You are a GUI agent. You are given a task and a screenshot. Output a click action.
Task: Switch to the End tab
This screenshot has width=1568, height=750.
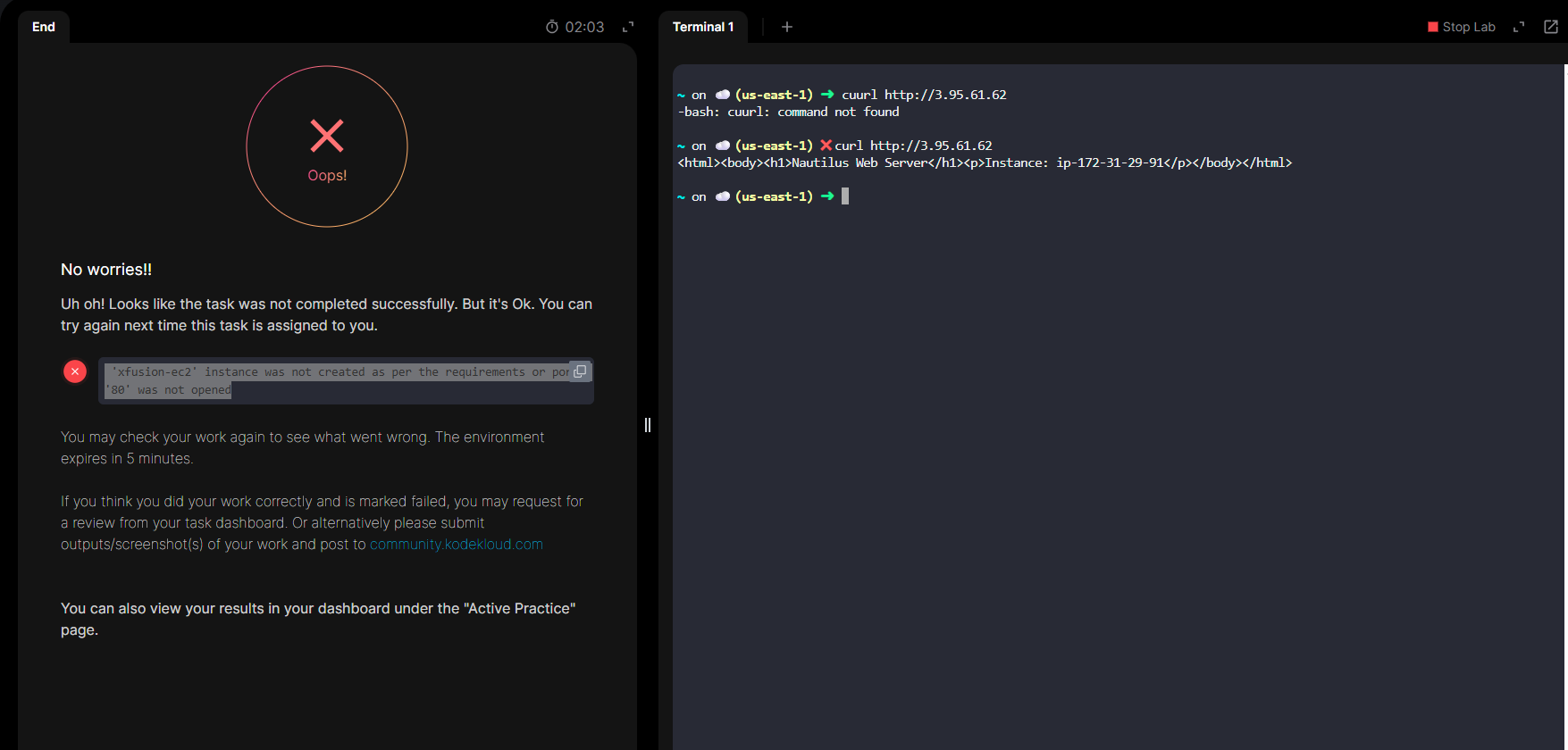43,27
